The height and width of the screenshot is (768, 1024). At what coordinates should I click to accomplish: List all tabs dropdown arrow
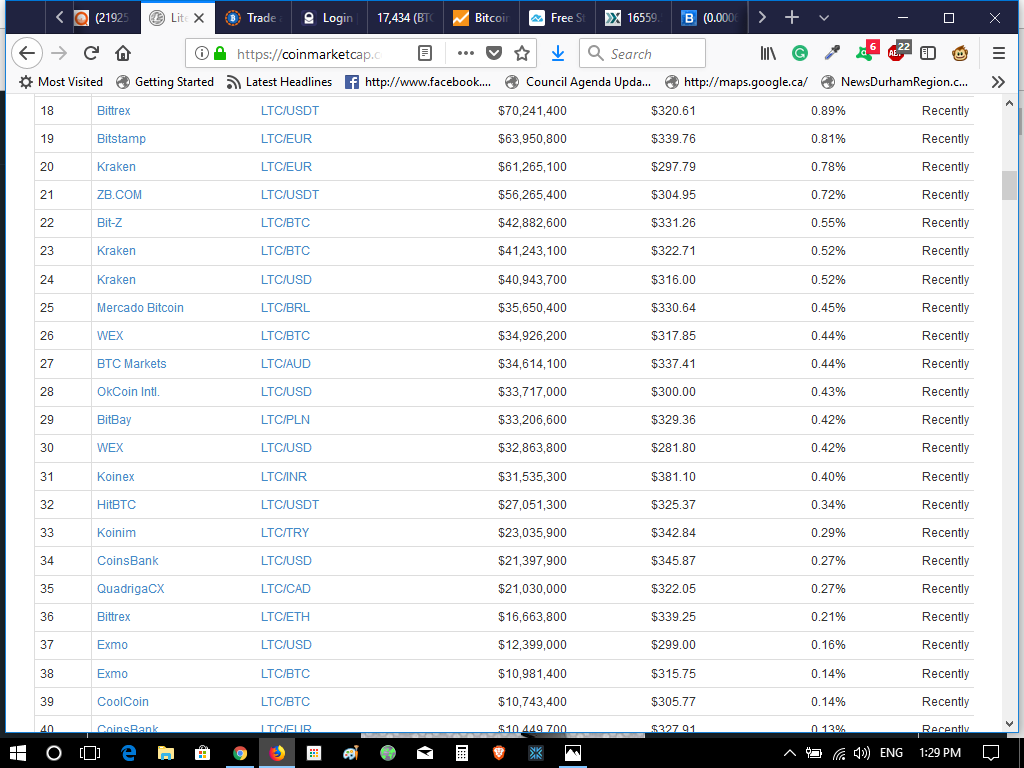[x=824, y=18]
